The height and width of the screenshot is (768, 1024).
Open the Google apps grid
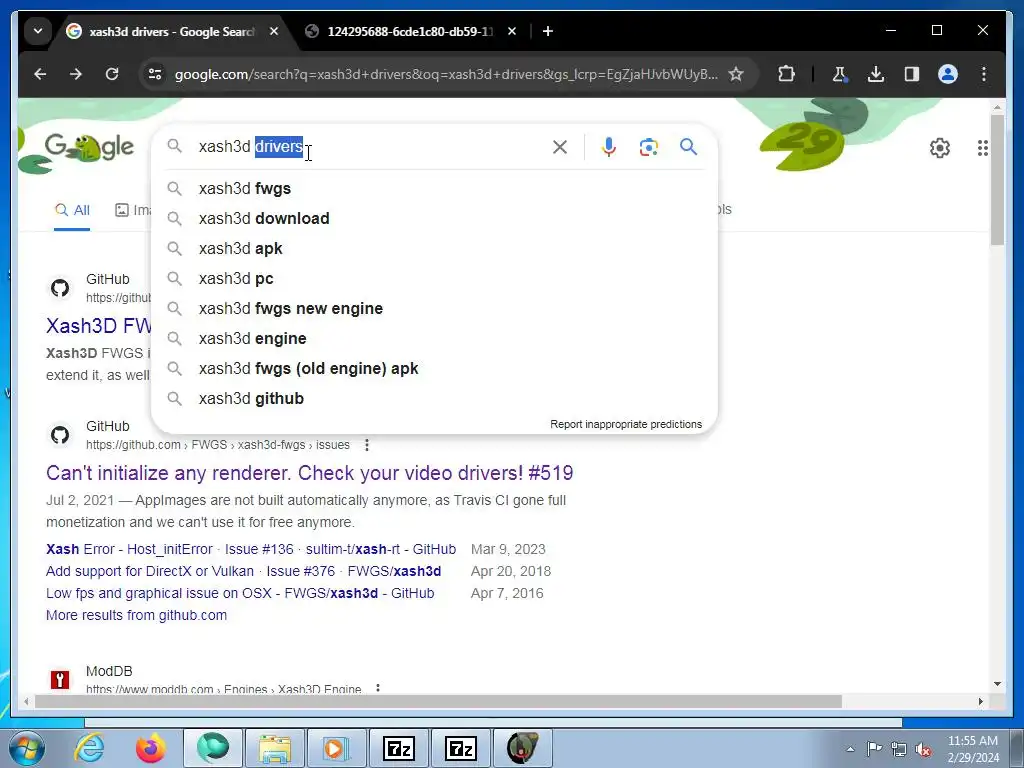(982, 148)
